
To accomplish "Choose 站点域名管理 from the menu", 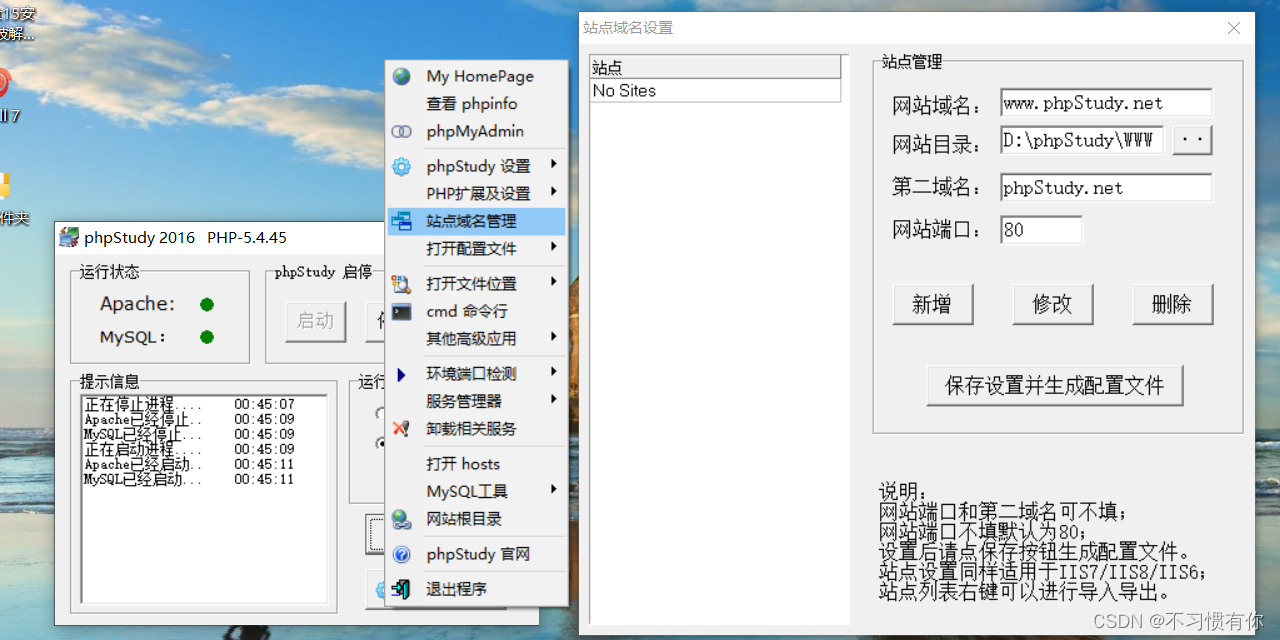I will click(465, 221).
